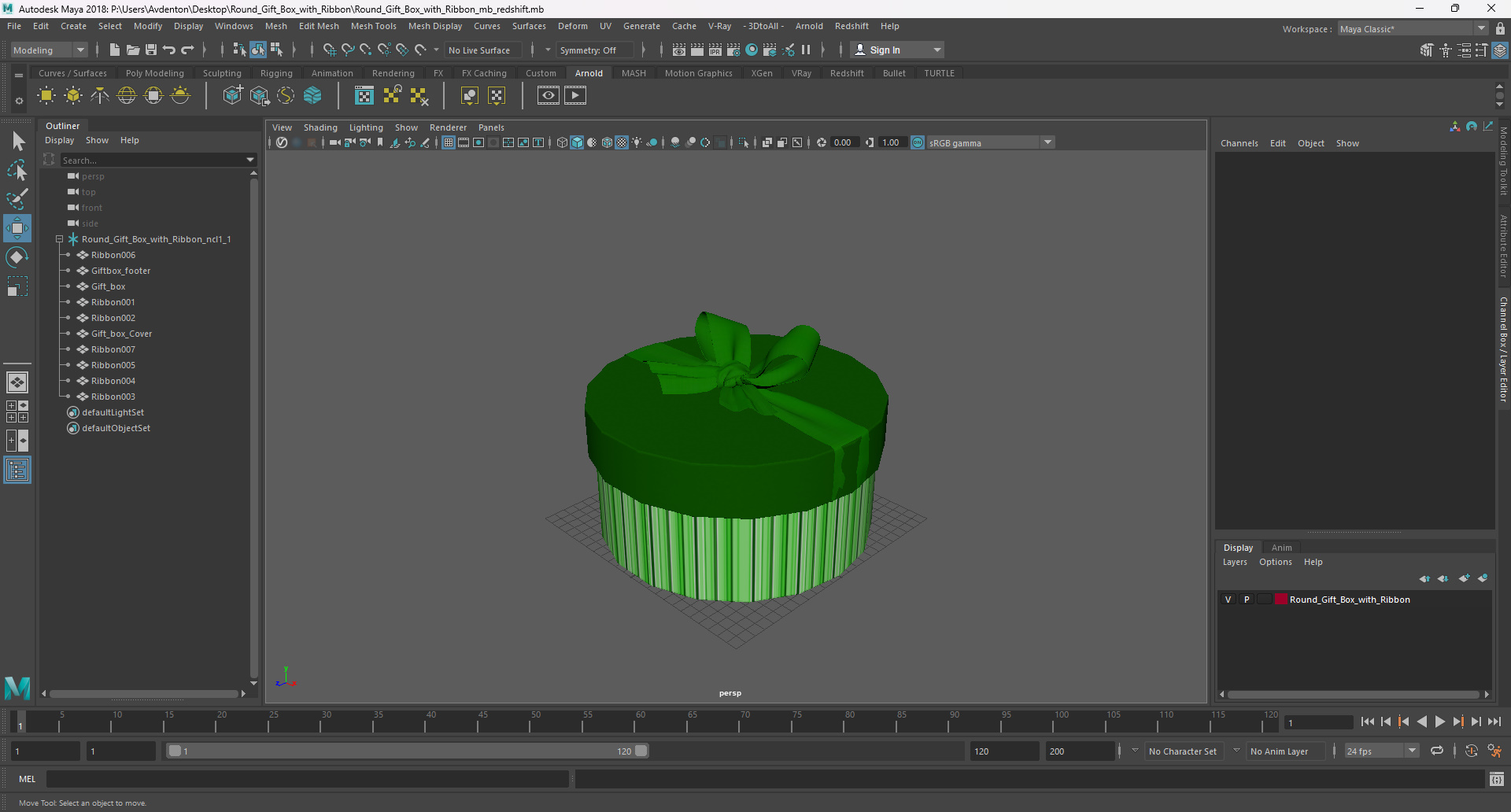Screen dimensions: 1511x812
Task: Open Symmetry Off dropdown
Action: click(x=595, y=50)
